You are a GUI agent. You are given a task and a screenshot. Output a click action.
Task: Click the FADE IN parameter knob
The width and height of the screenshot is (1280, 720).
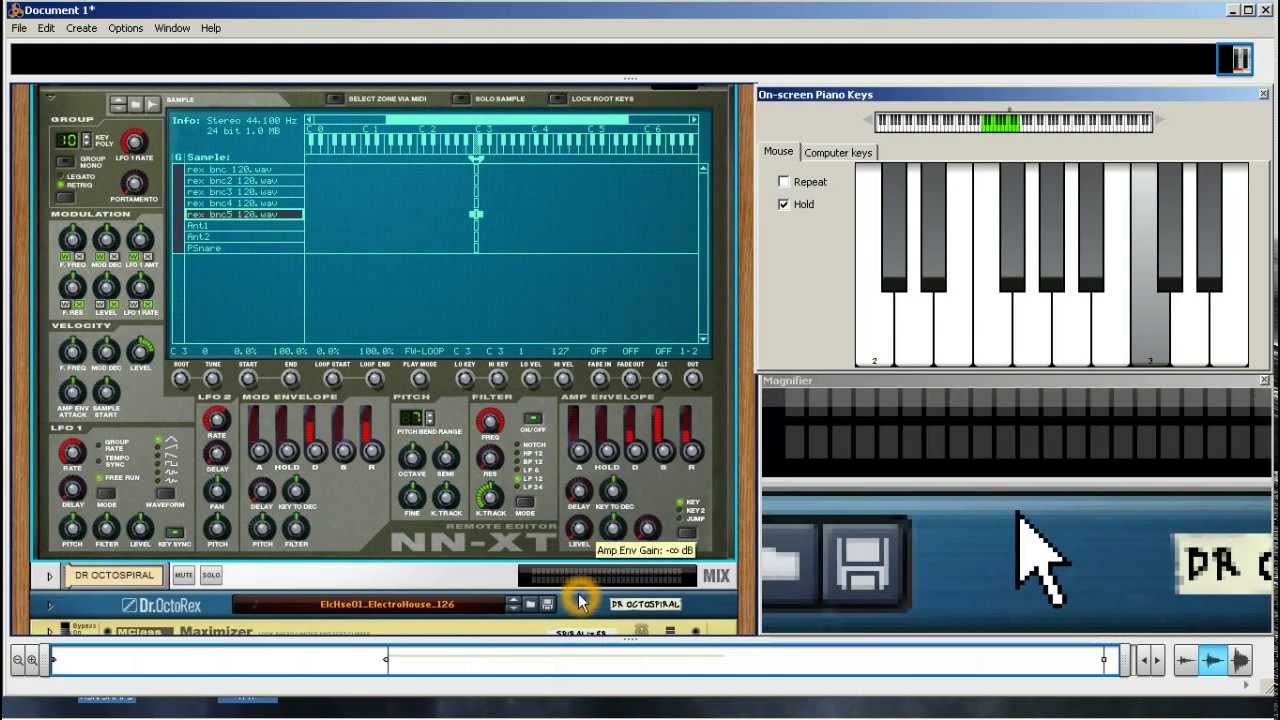point(599,378)
